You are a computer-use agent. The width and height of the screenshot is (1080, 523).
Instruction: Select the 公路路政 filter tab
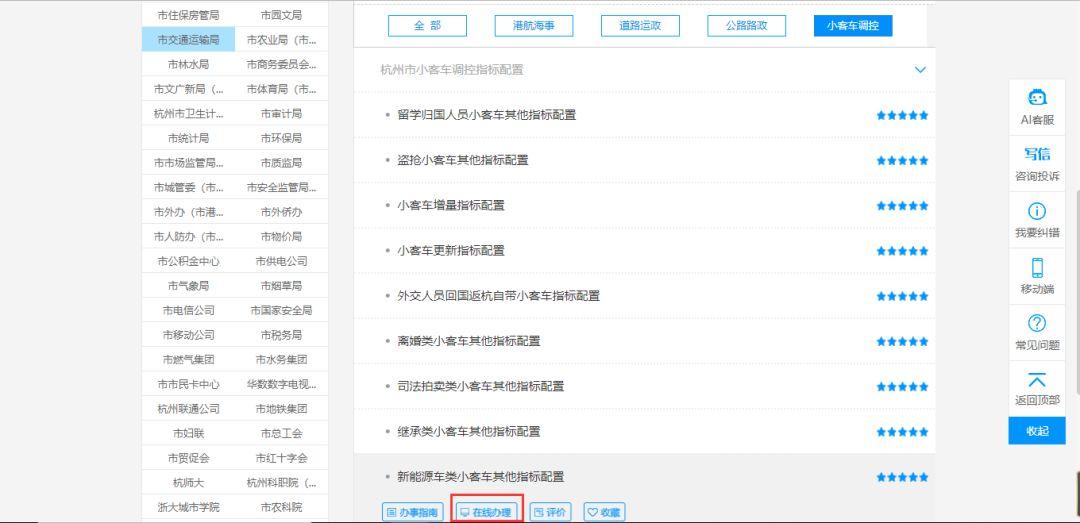747,26
